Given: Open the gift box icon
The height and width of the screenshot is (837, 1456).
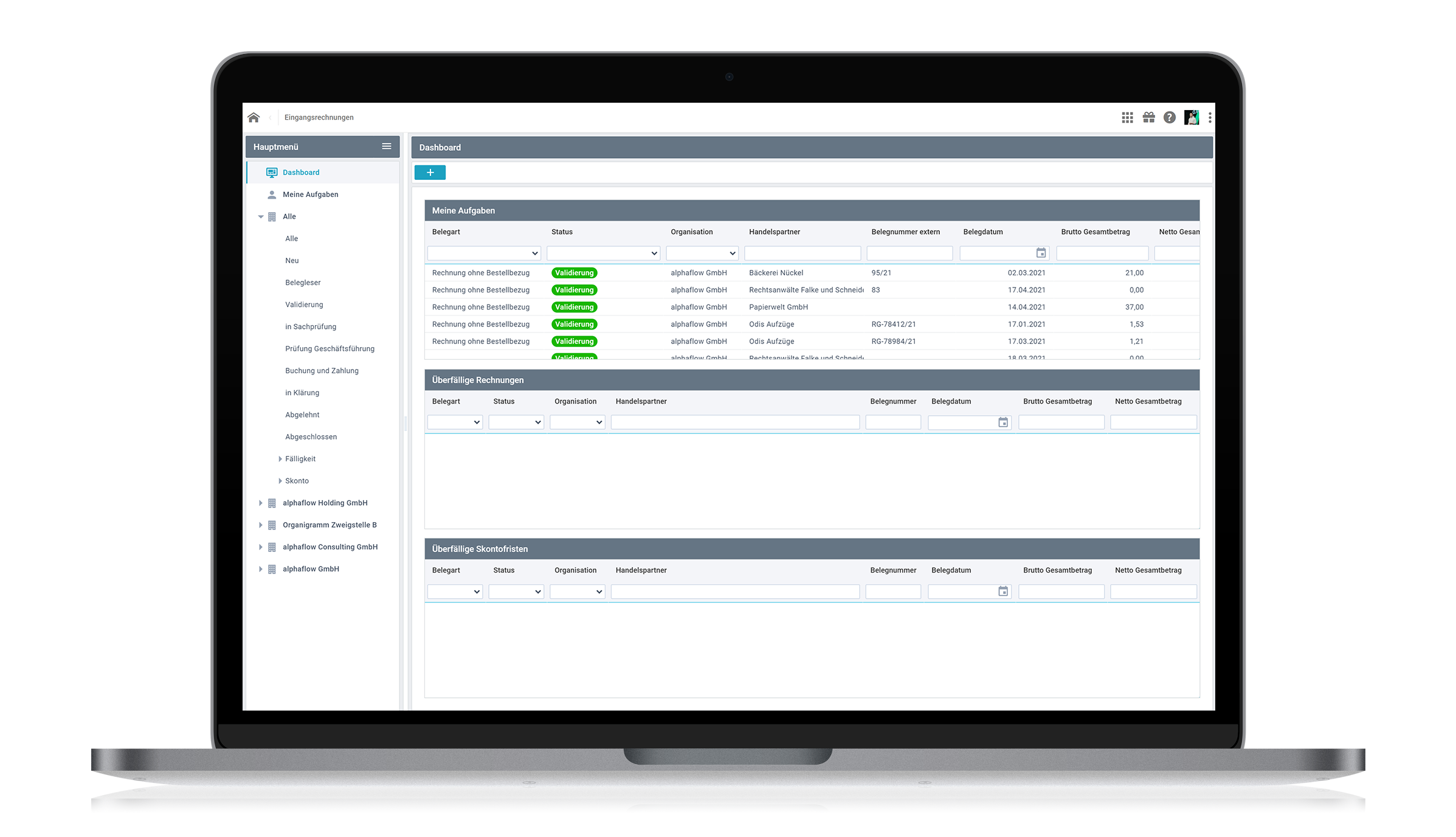Looking at the screenshot, I should (x=1148, y=117).
